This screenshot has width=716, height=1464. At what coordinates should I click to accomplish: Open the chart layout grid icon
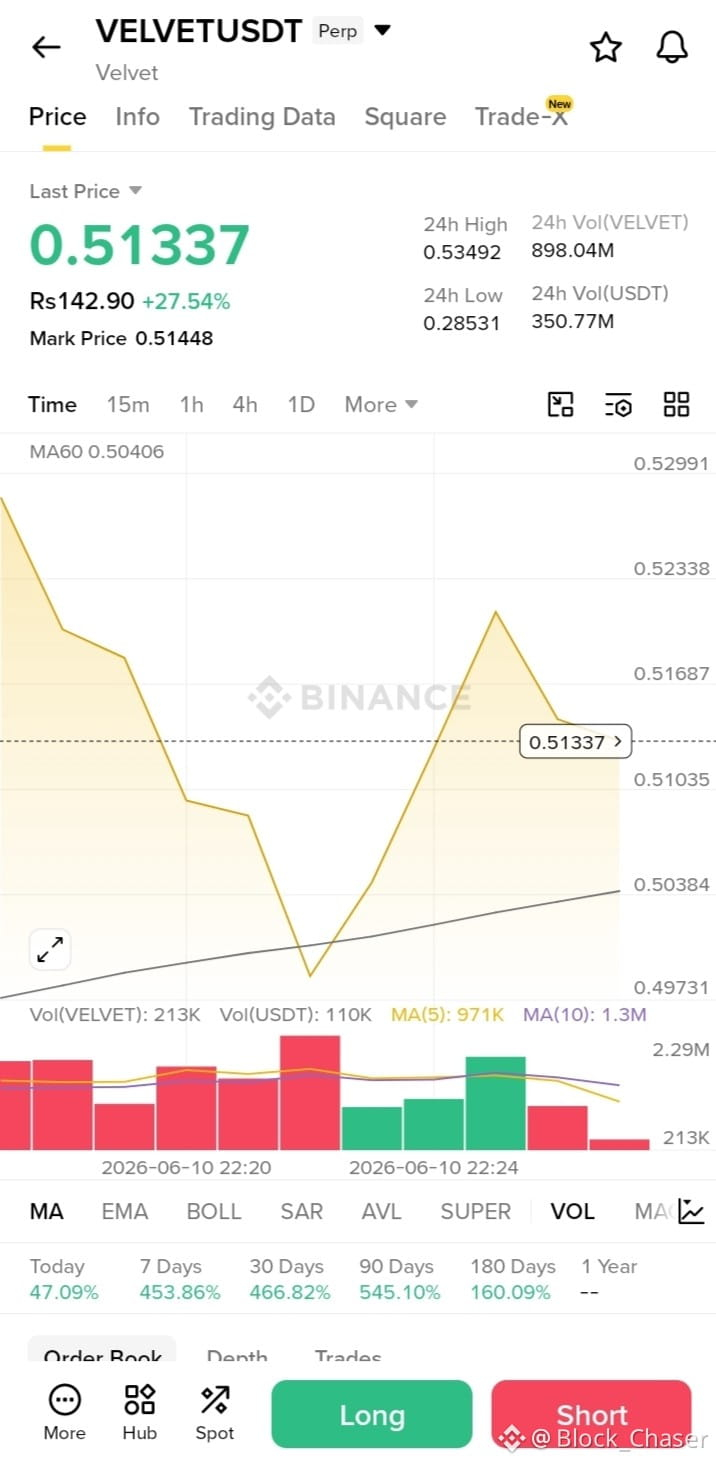677,404
